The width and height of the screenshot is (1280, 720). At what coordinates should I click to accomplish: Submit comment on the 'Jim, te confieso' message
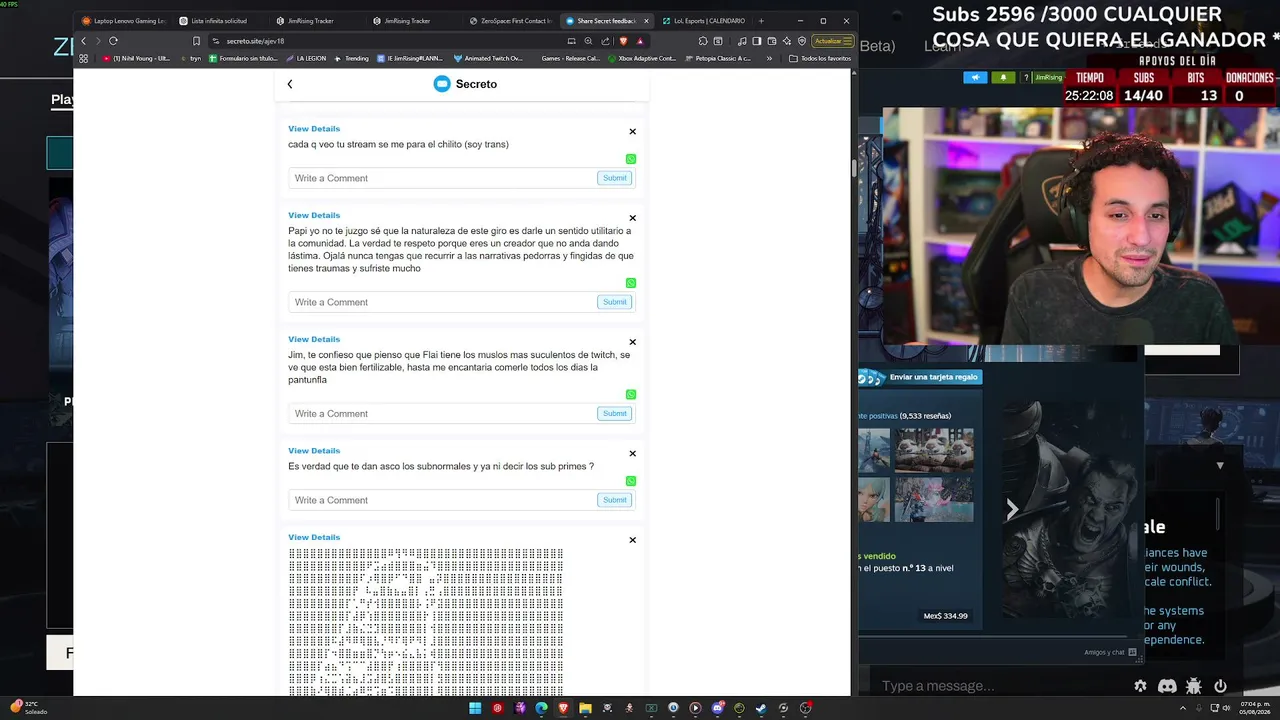(x=614, y=414)
